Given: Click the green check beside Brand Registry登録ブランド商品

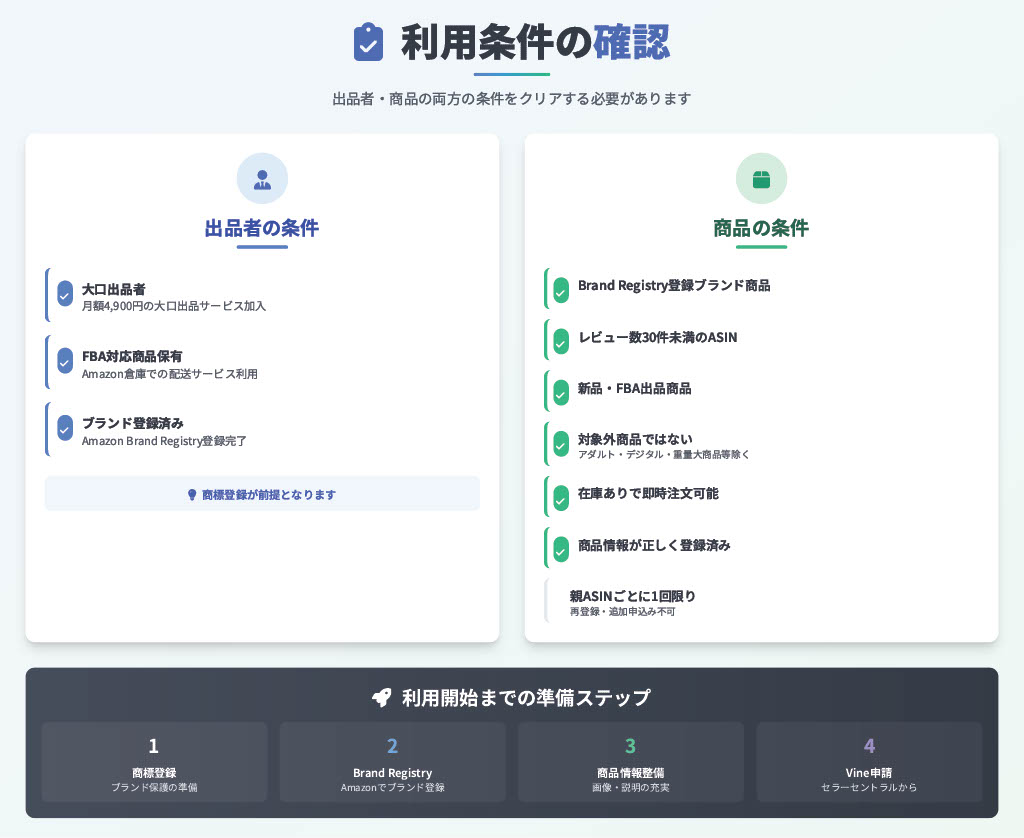Looking at the screenshot, I should 561,291.
